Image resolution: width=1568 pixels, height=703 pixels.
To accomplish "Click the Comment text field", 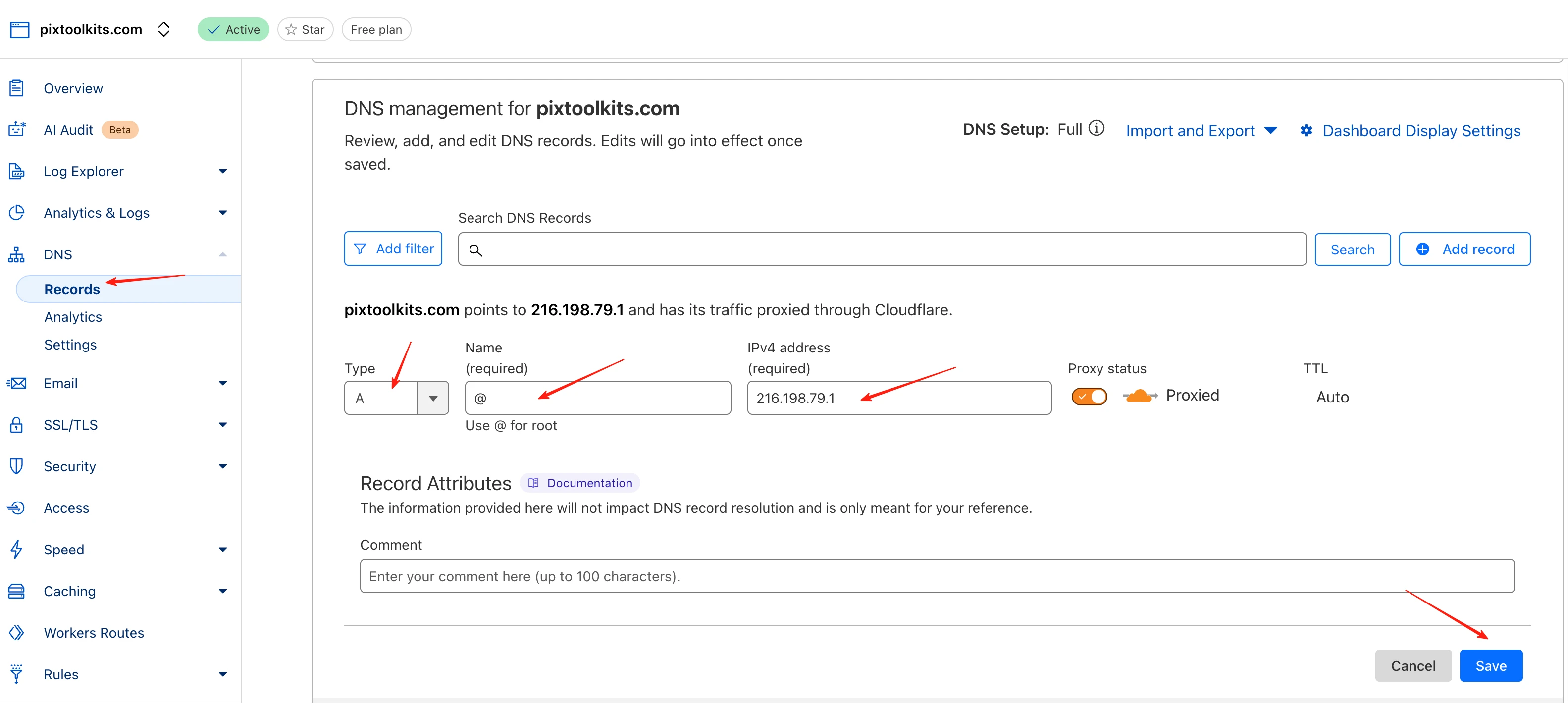I will click(x=937, y=576).
